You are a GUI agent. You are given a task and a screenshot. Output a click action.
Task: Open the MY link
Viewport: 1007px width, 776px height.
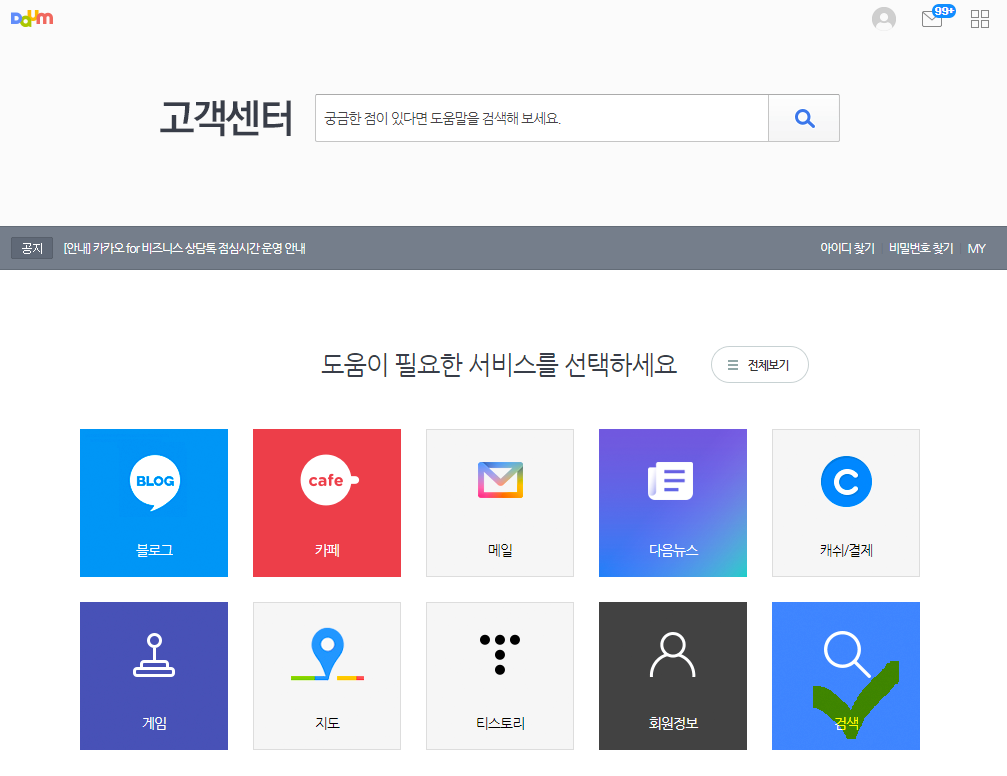pos(976,248)
